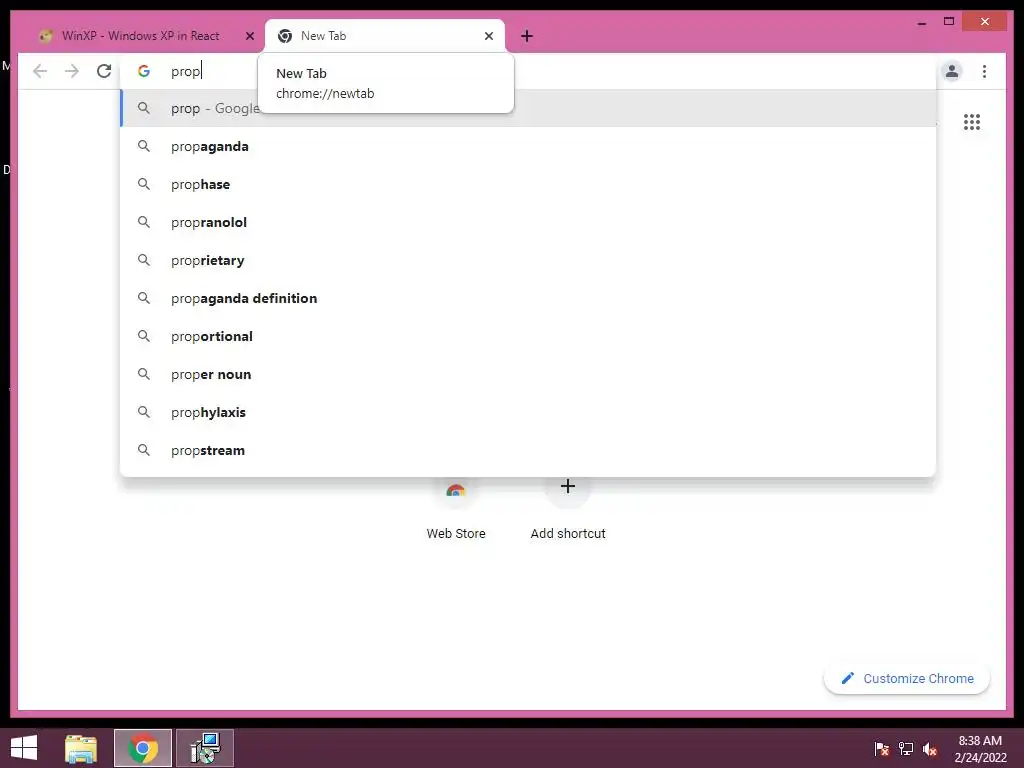Close the New Tab tab
Viewport: 1024px width, 768px height.
coord(488,36)
